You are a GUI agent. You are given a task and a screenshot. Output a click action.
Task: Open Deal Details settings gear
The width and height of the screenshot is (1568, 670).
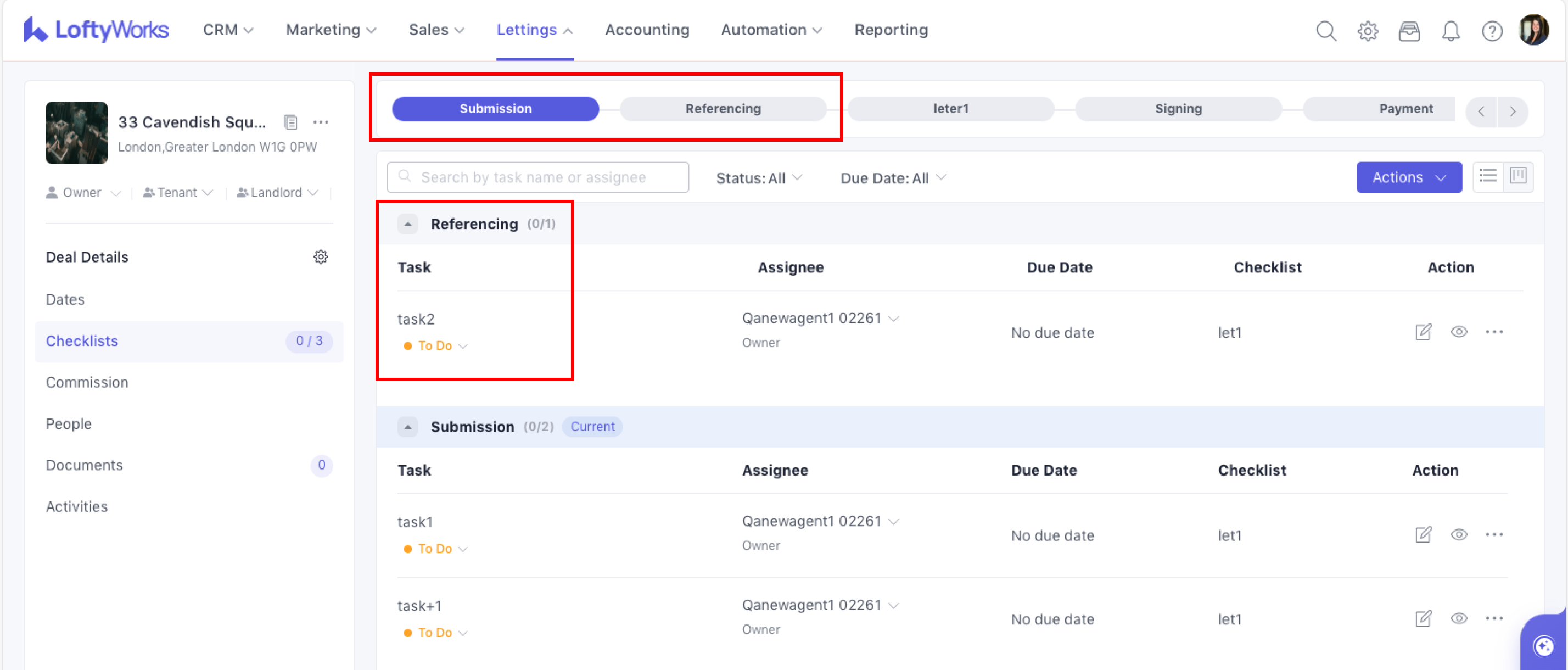coord(321,257)
